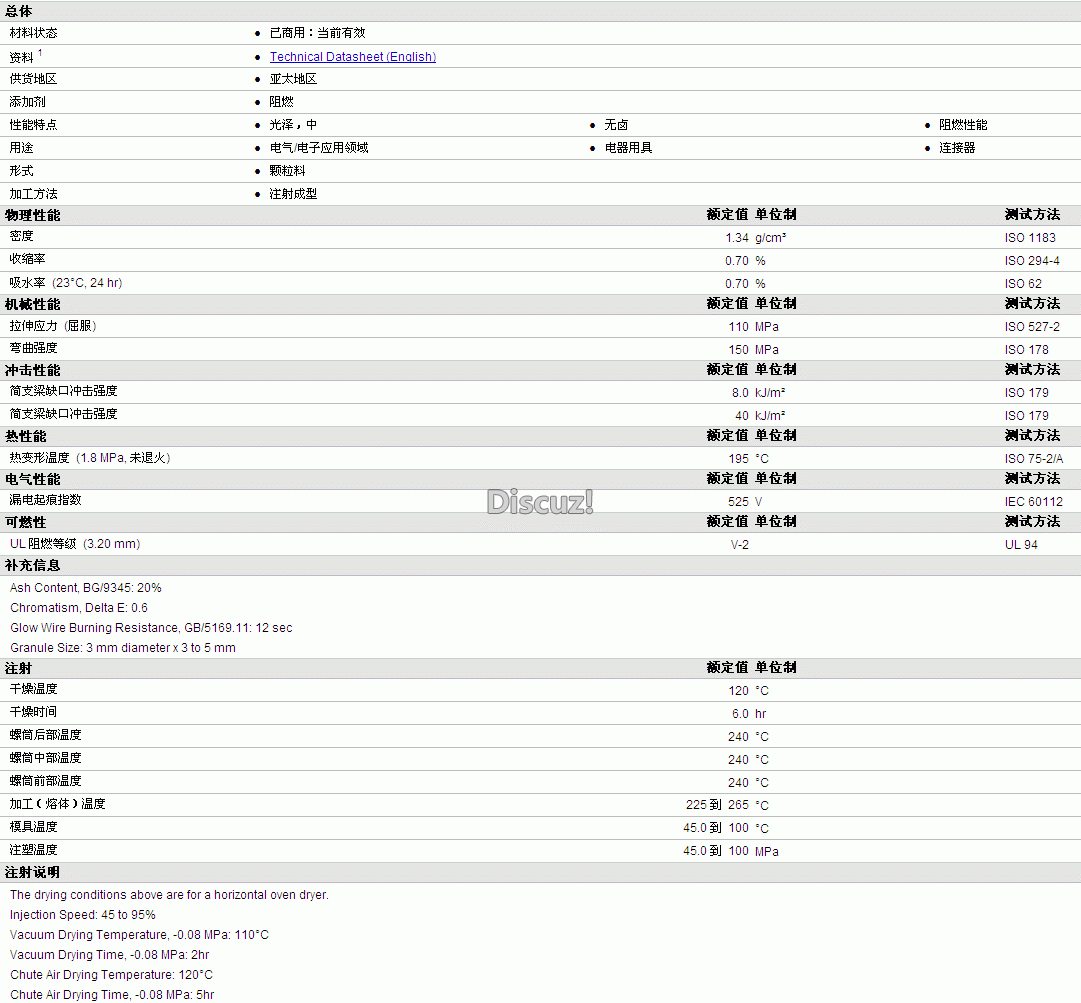Select the Ash Content, BG/9345 line
Screen dimensions: 1081x1003
[85, 588]
